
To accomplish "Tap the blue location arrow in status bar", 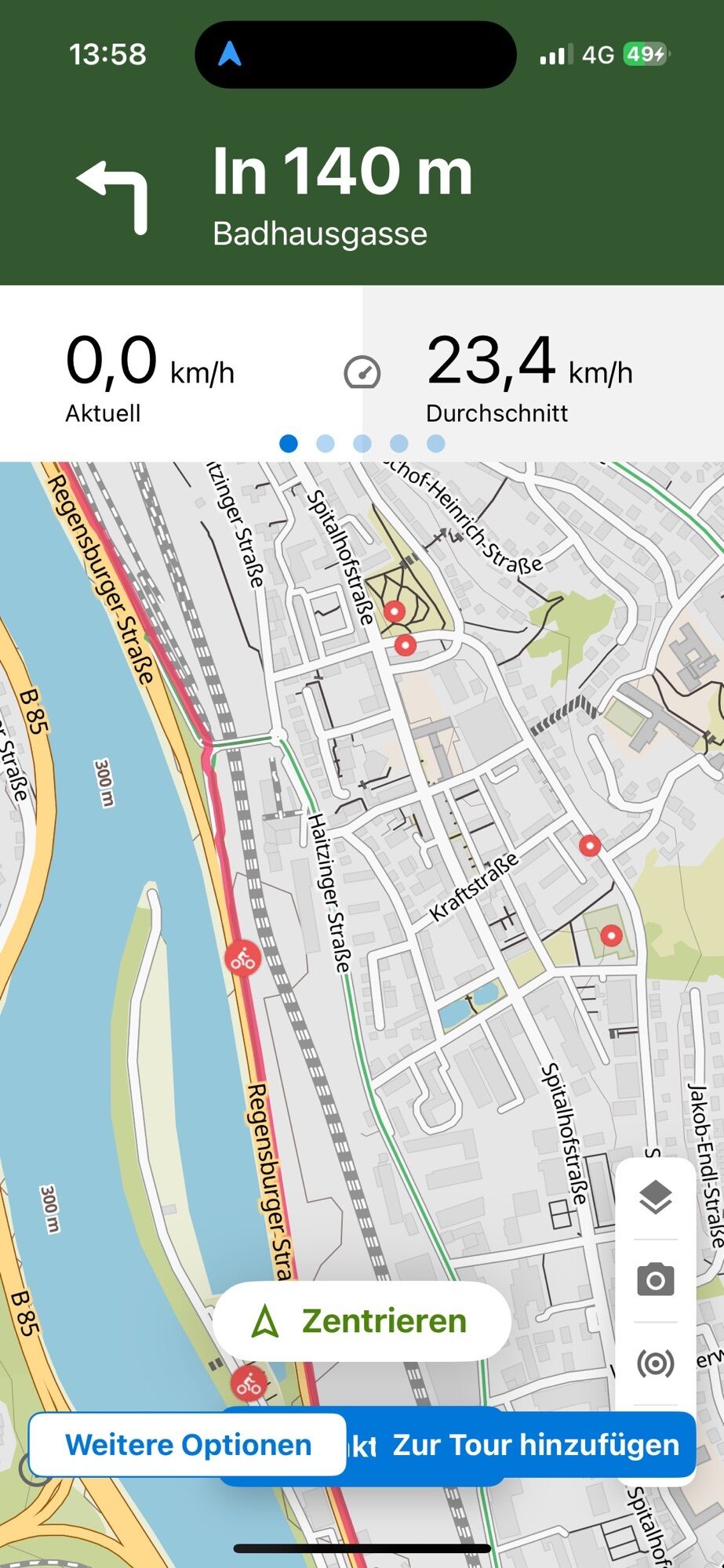I will click(230, 54).
